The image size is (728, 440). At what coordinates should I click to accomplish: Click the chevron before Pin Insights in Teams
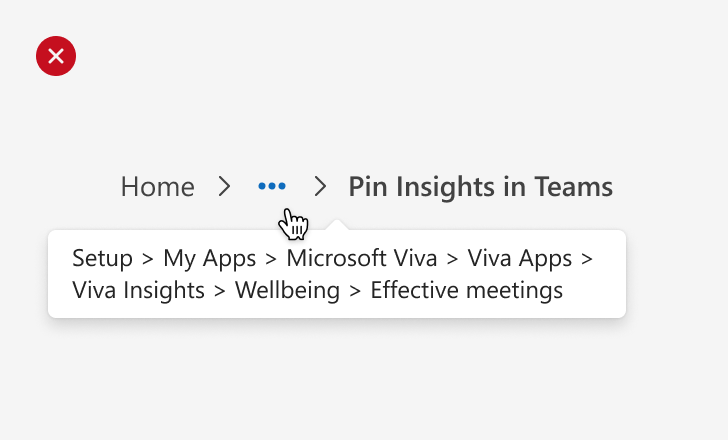click(x=320, y=187)
